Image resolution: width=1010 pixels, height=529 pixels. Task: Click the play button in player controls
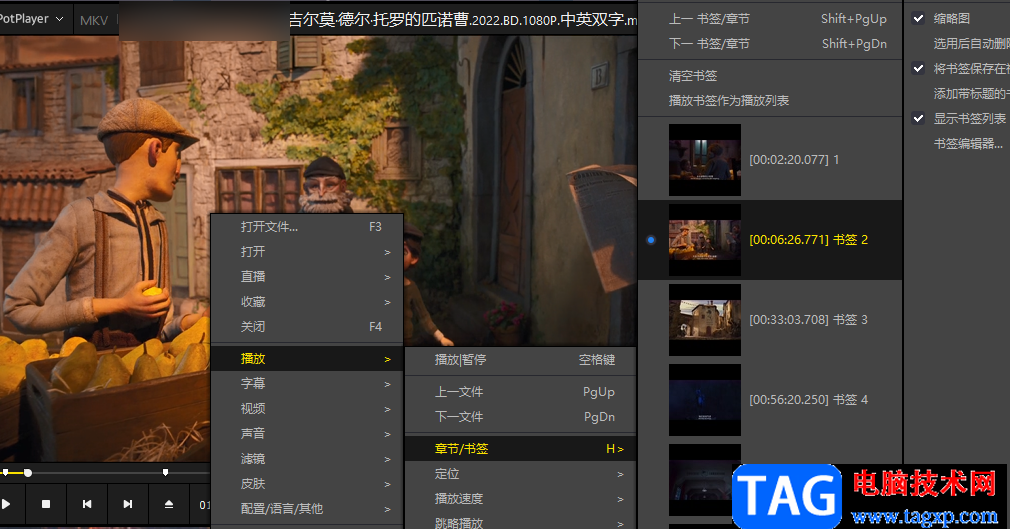pos(6,504)
